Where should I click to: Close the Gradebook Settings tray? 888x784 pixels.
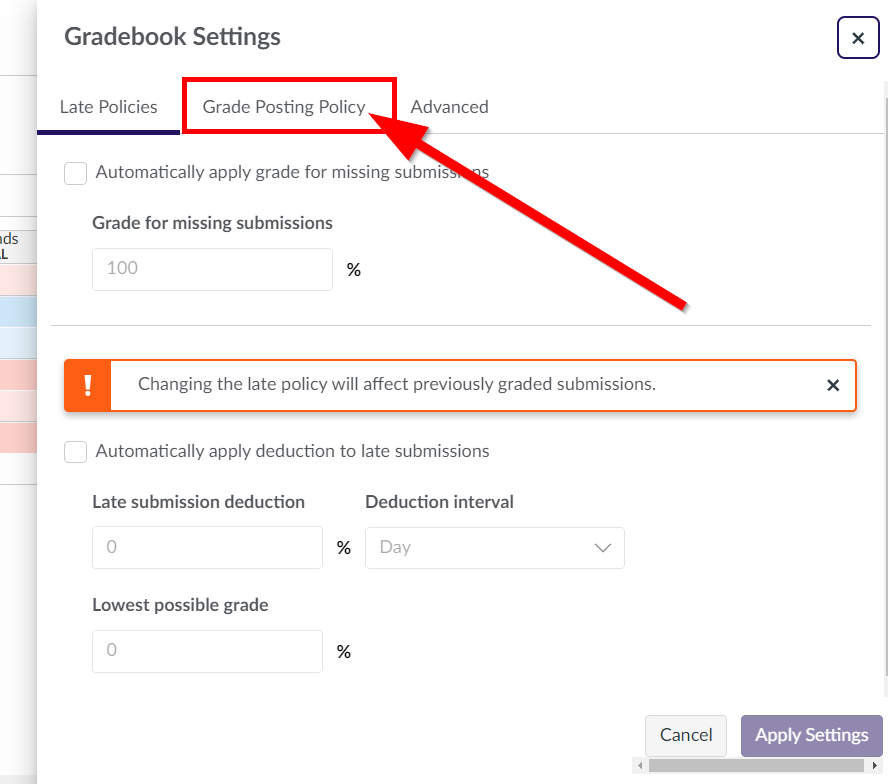pyautogui.click(x=857, y=38)
